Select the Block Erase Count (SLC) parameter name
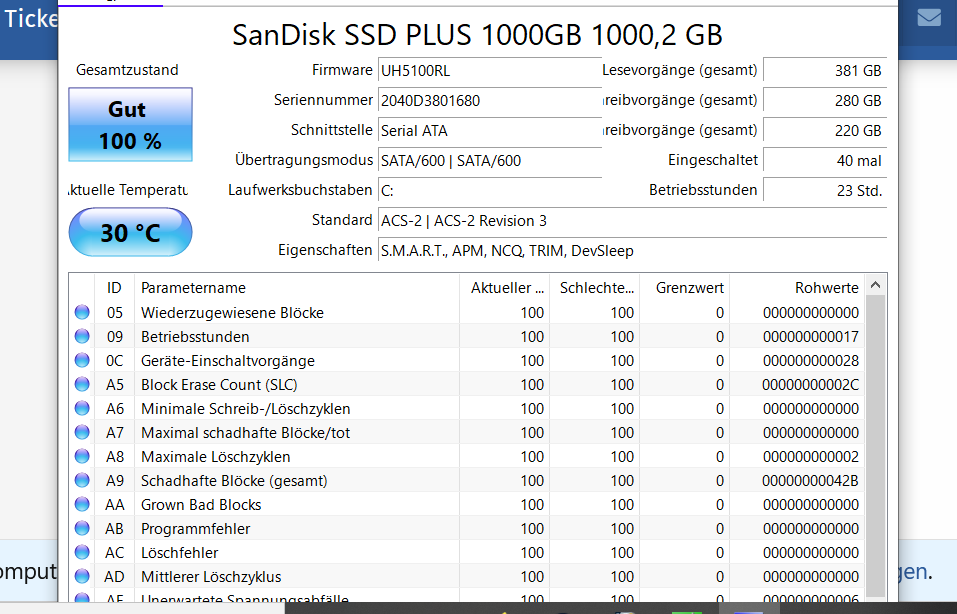 [x=219, y=385]
